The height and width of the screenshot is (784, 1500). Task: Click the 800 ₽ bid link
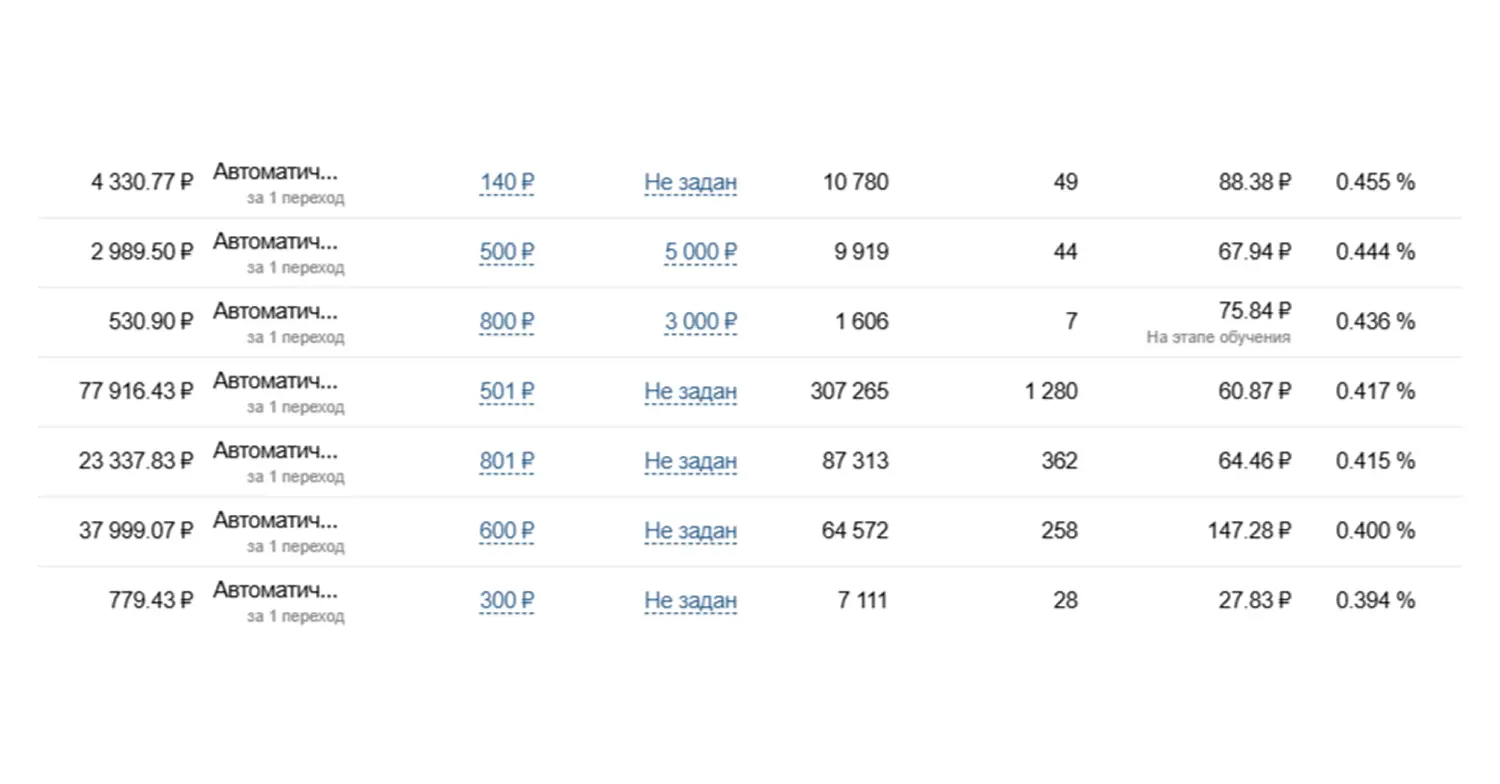click(507, 321)
